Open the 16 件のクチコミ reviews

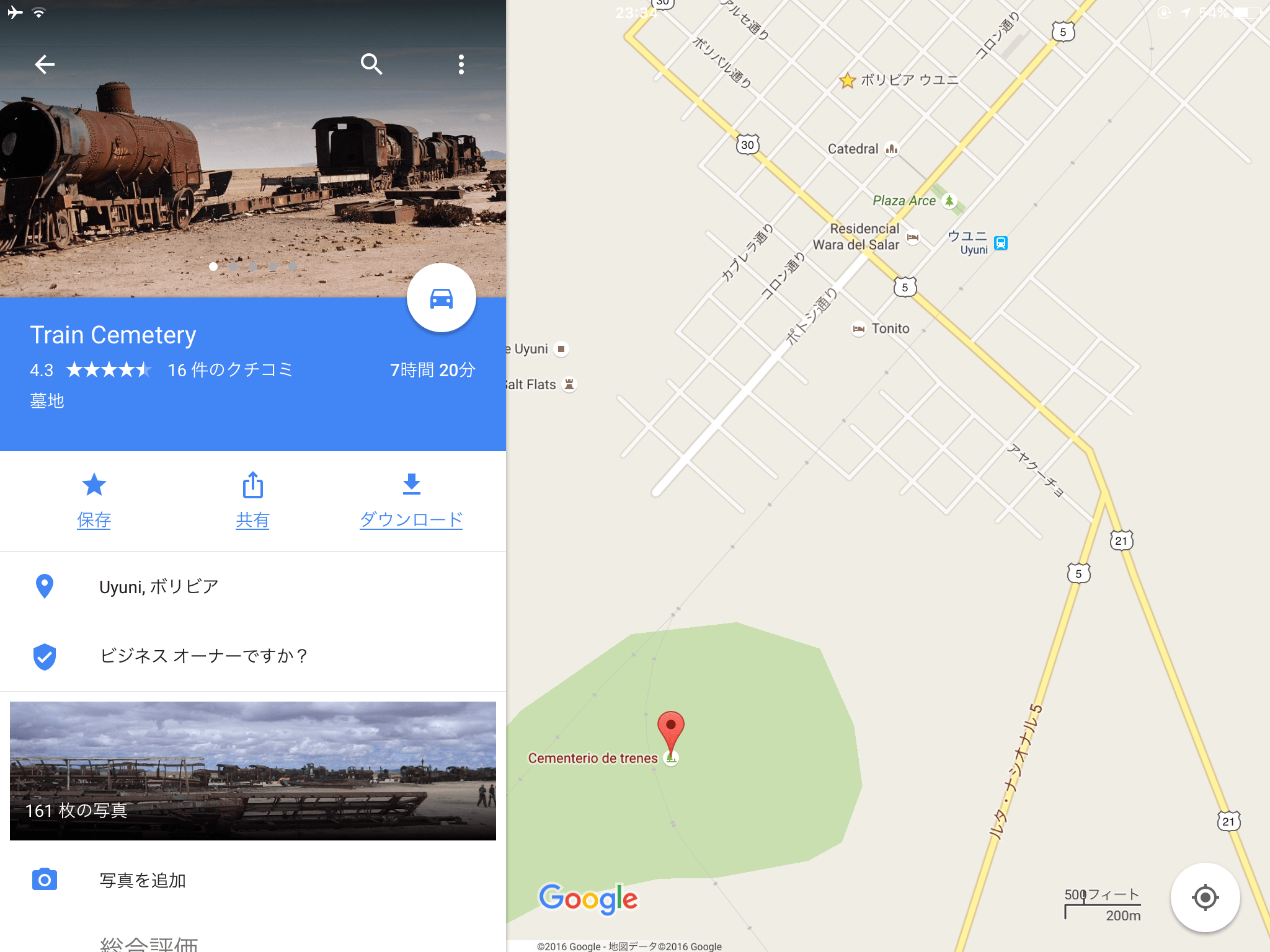coord(230,370)
